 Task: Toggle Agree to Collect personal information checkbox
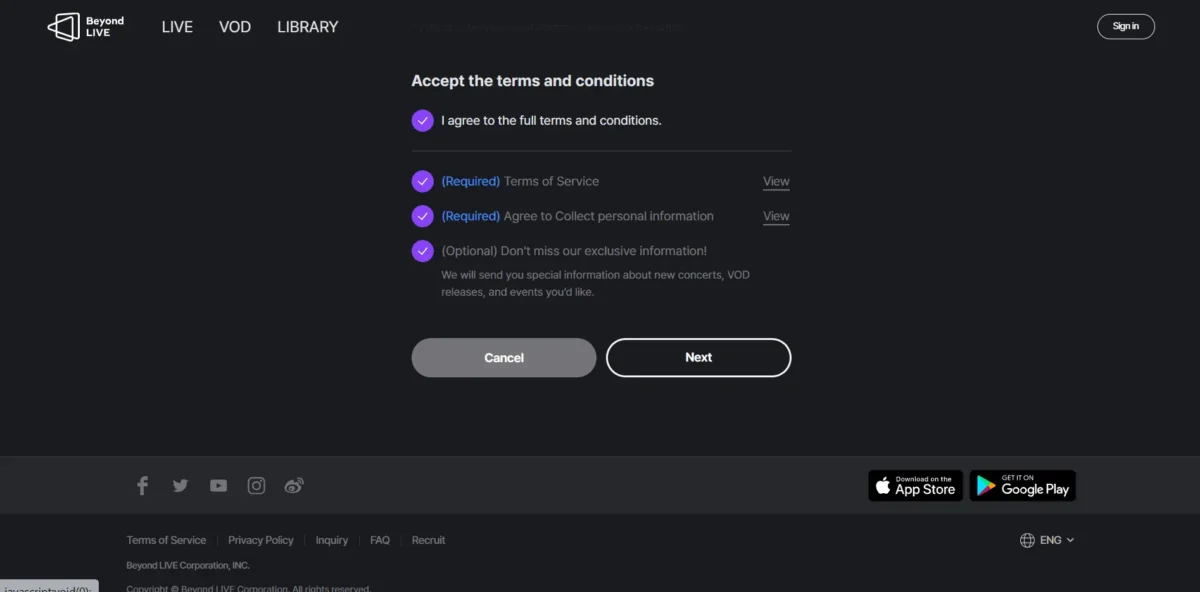tap(422, 216)
